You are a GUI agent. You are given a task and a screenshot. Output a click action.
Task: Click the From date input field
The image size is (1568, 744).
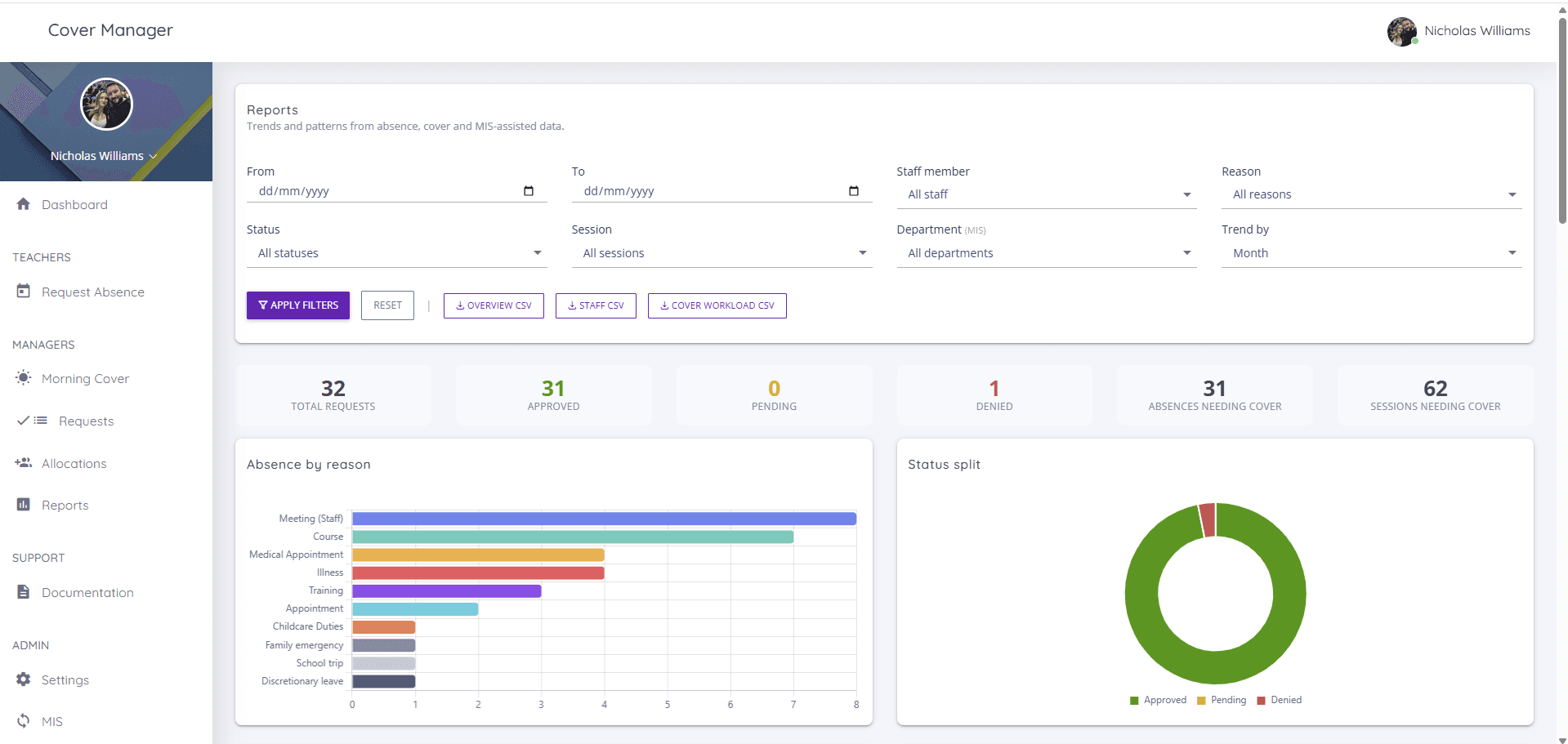click(x=397, y=191)
